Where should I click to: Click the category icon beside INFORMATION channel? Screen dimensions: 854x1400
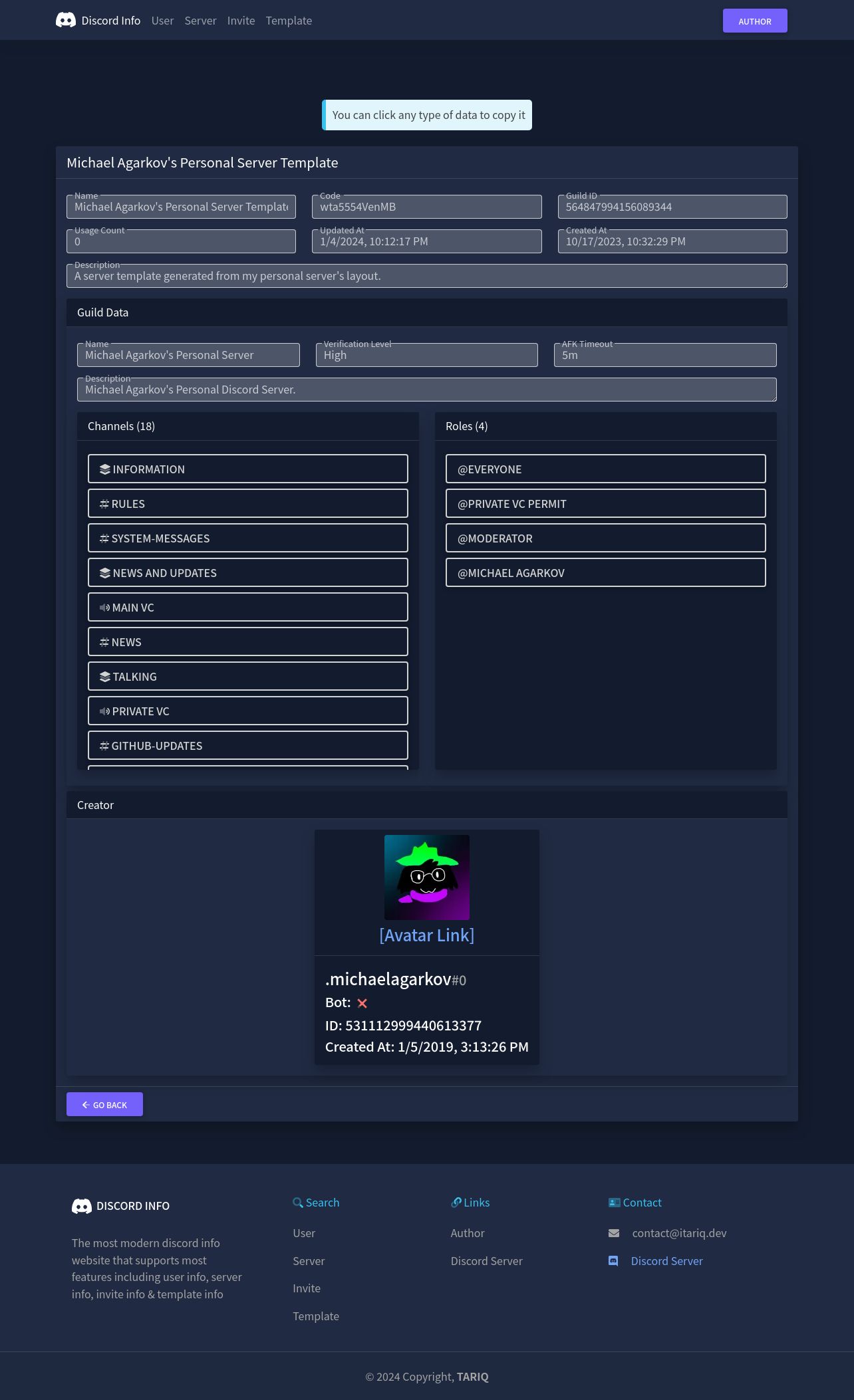[x=105, y=469]
